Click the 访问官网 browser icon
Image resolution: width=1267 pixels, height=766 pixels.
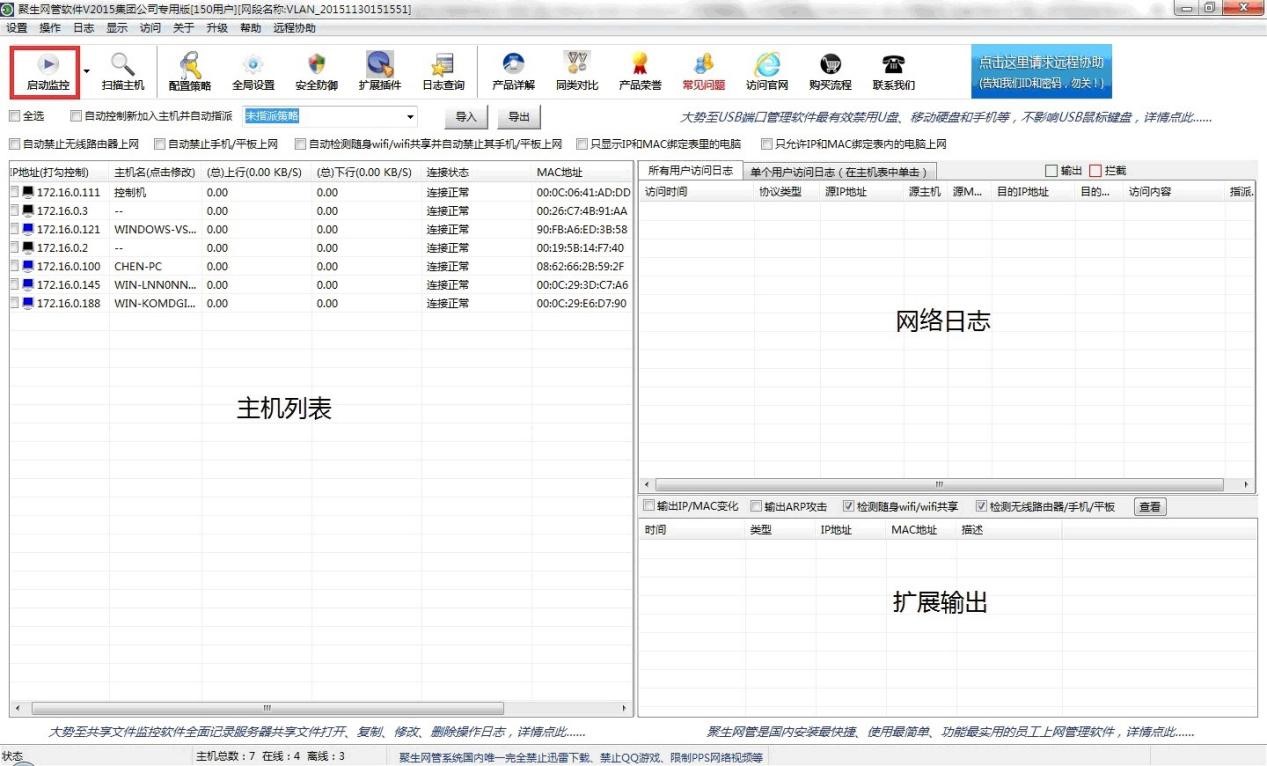tap(767, 65)
